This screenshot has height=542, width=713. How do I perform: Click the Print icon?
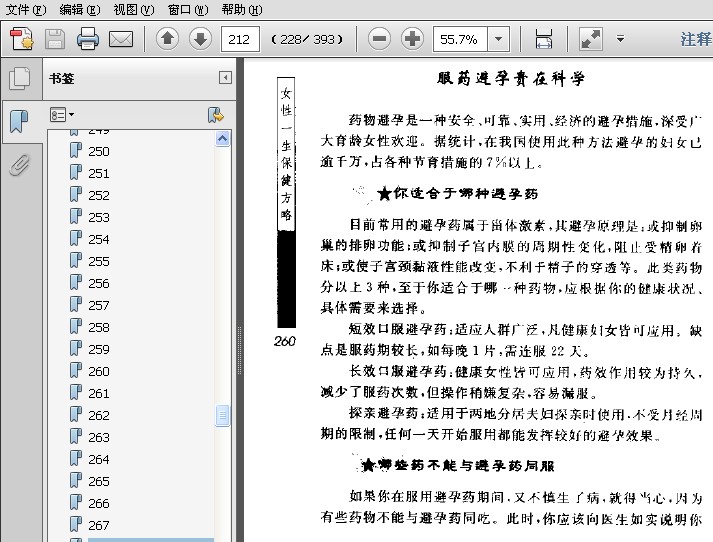(x=88, y=39)
